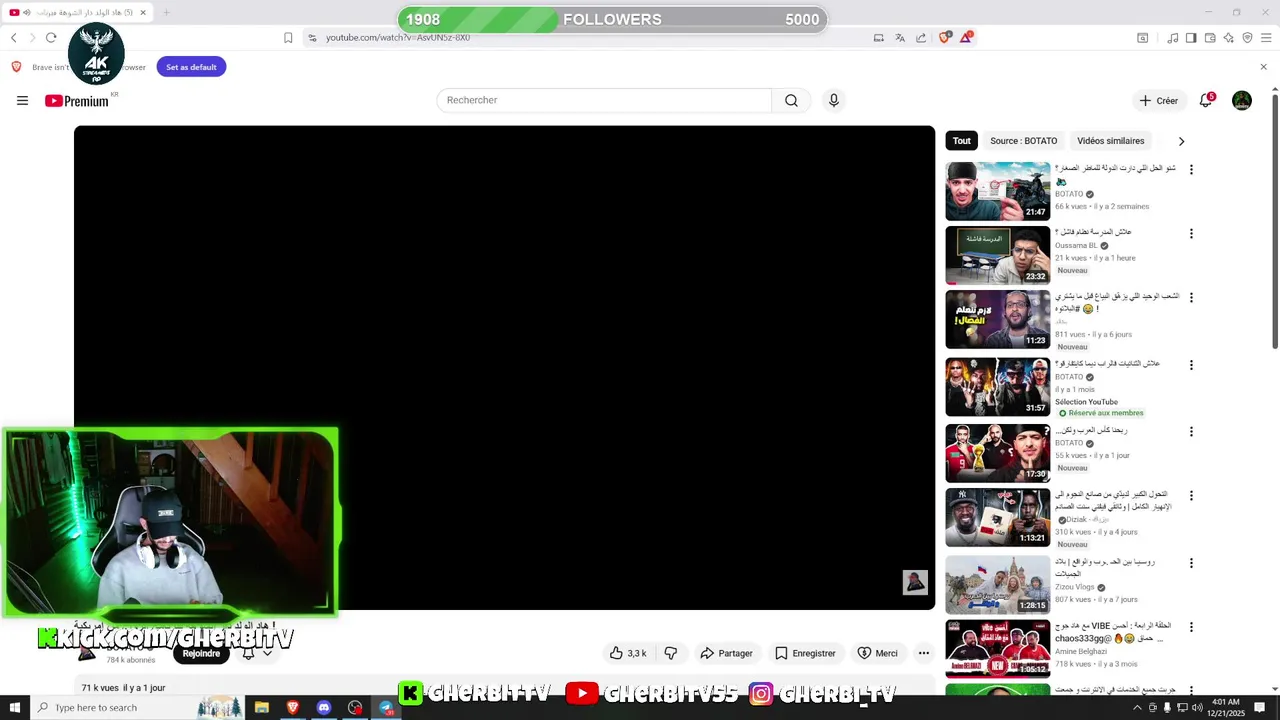Bookmark this page icon in address bar
This screenshot has height=720, width=1280.
click(x=288, y=38)
